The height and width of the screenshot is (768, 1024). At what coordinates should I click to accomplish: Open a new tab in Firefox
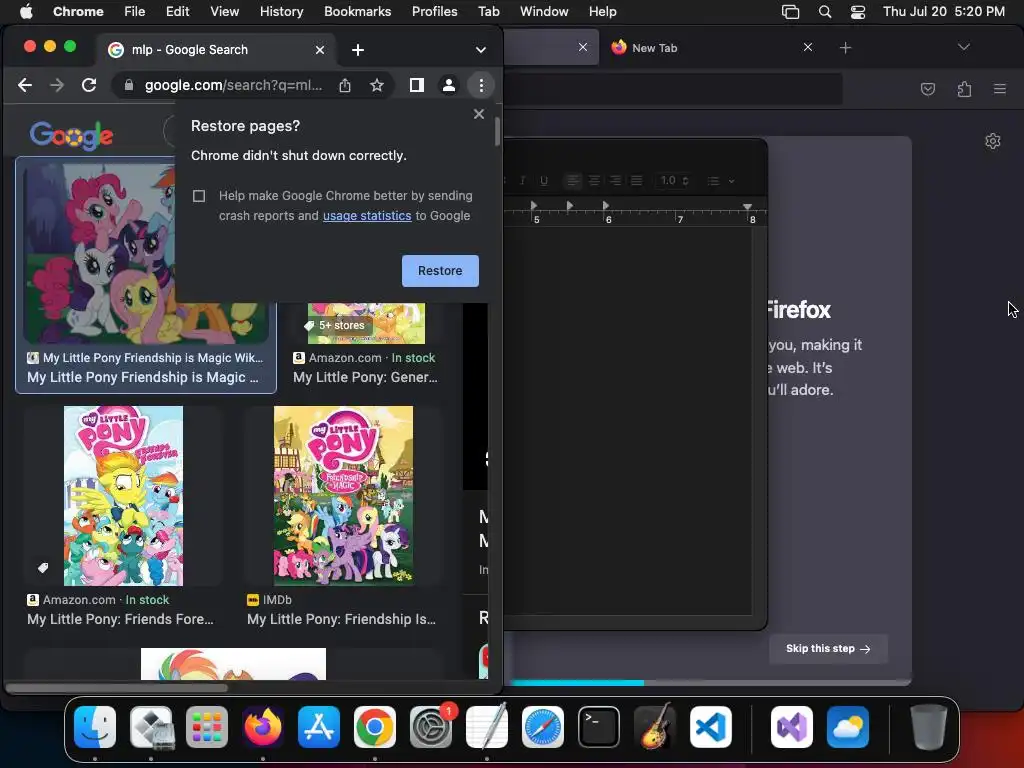pos(846,48)
